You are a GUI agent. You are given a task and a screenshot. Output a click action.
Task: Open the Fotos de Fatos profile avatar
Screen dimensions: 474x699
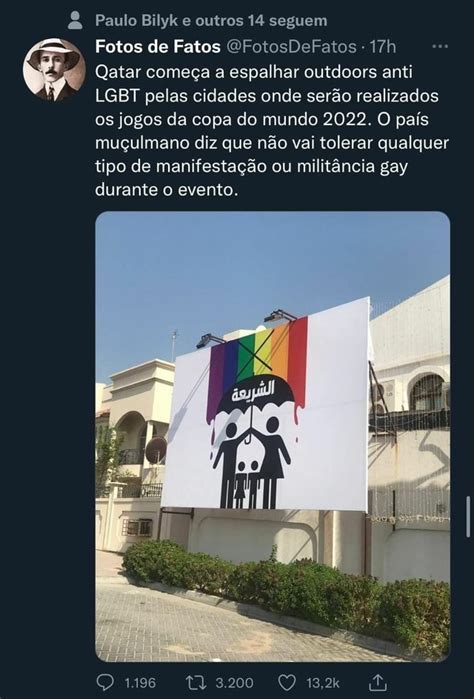[54, 69]
